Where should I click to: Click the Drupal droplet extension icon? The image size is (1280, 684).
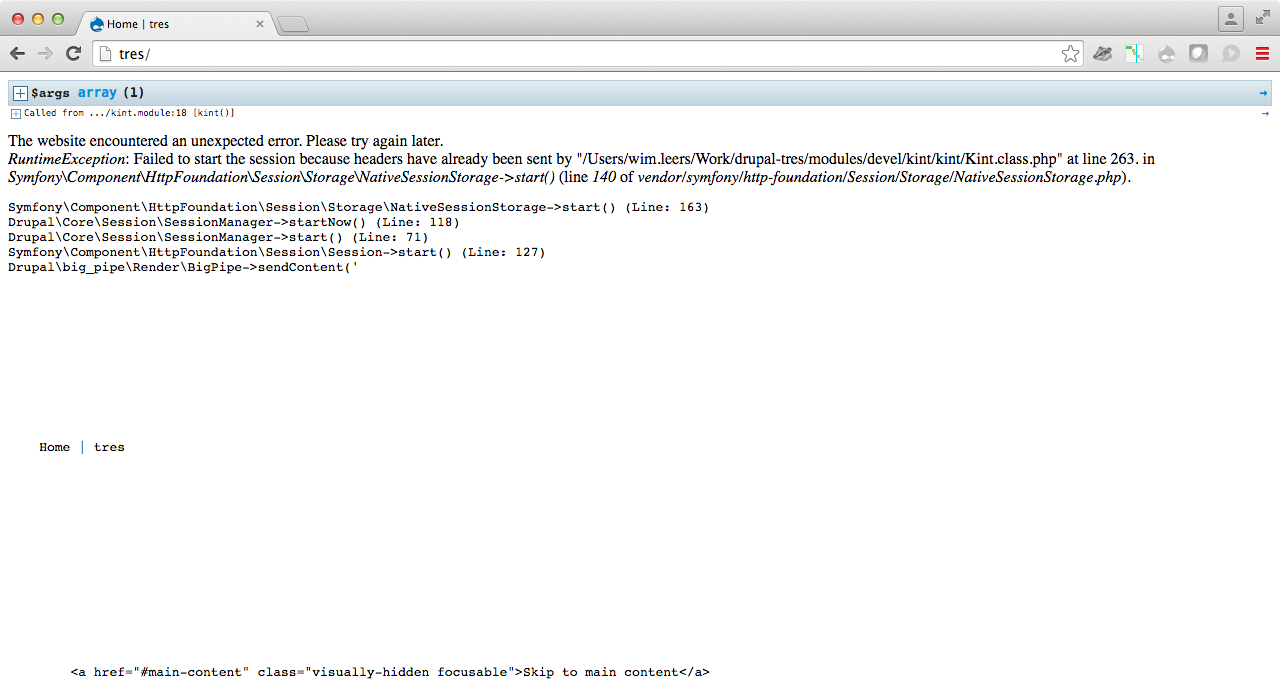(1167, 53)
